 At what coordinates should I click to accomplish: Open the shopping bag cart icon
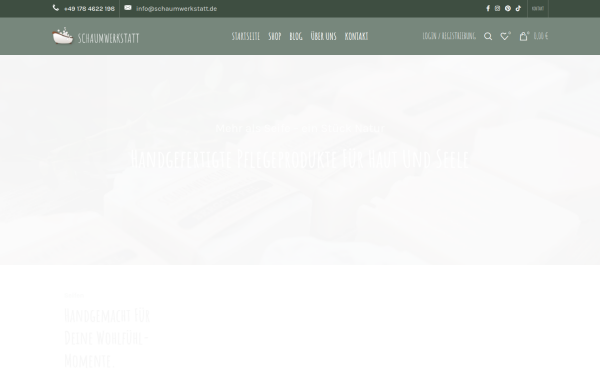[523, 36]
